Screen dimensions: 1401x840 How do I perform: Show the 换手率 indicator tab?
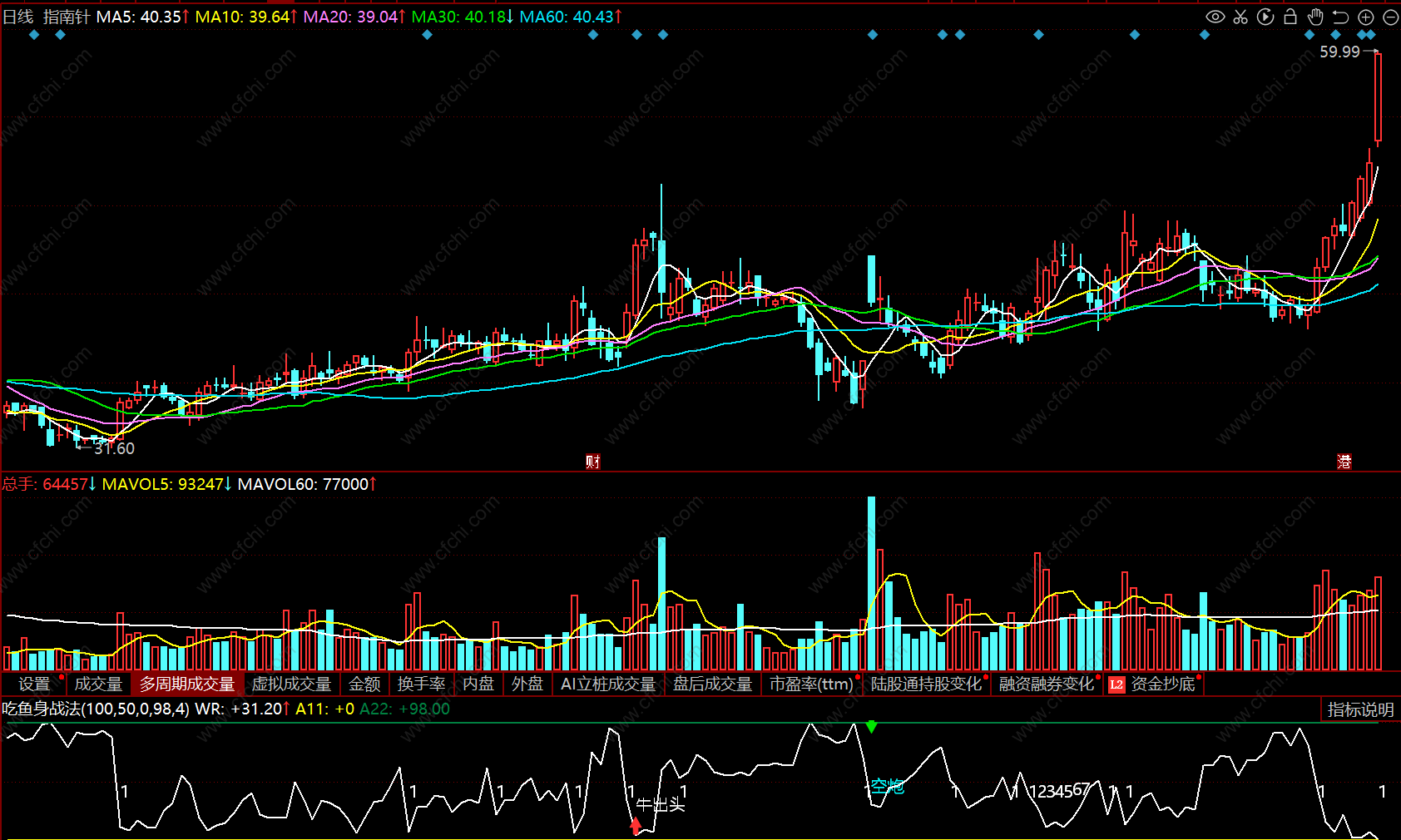tap(421, 684)
